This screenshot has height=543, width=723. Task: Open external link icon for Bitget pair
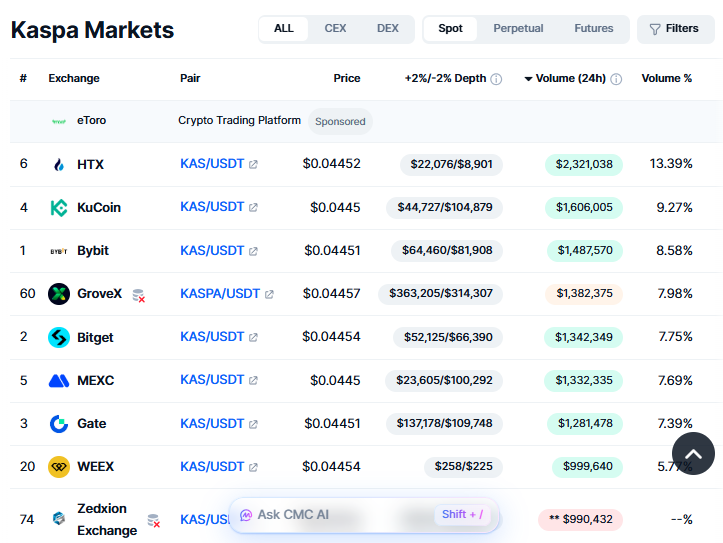pyautogui.click(x=253, y=337)
